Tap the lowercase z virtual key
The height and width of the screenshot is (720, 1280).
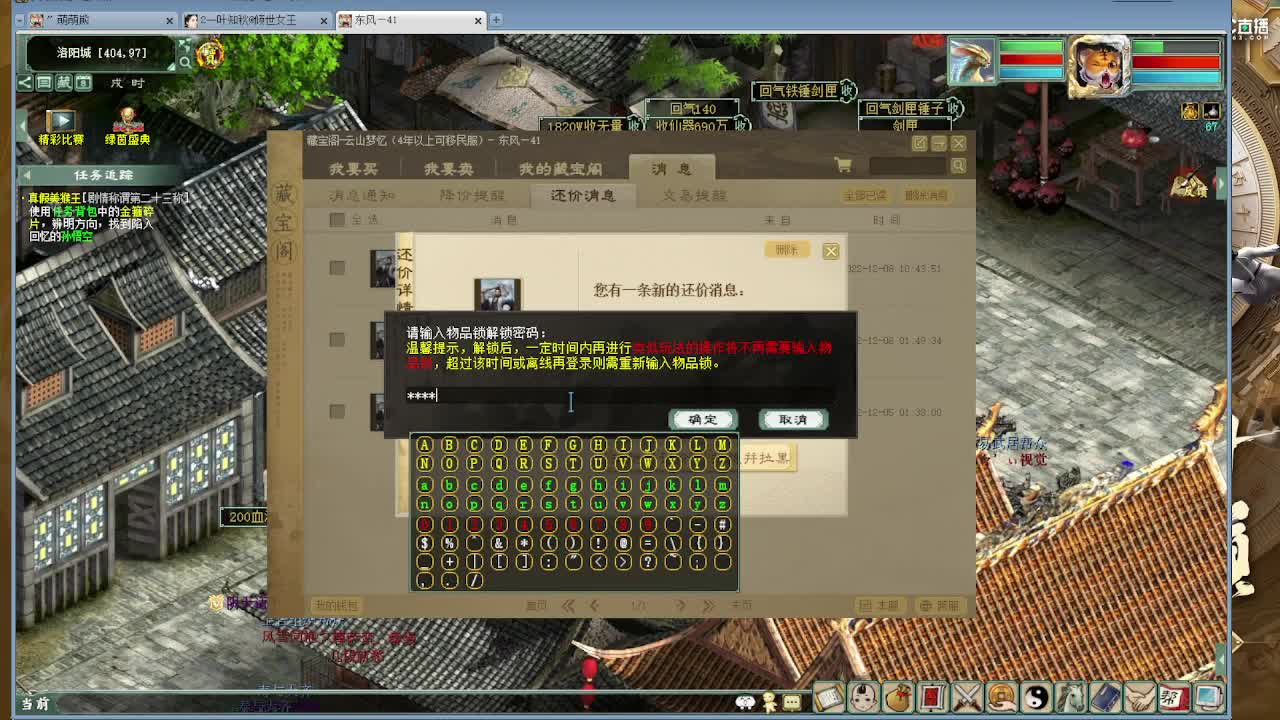point(722,504)
